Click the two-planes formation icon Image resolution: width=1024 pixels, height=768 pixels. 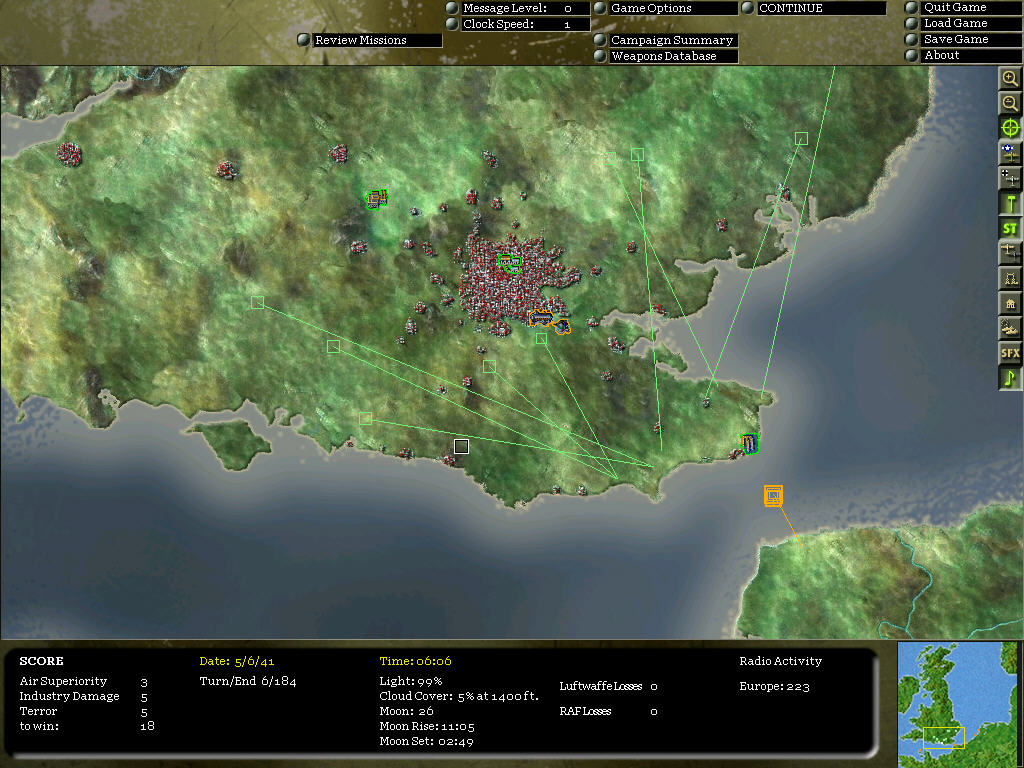click(1010, 253)
